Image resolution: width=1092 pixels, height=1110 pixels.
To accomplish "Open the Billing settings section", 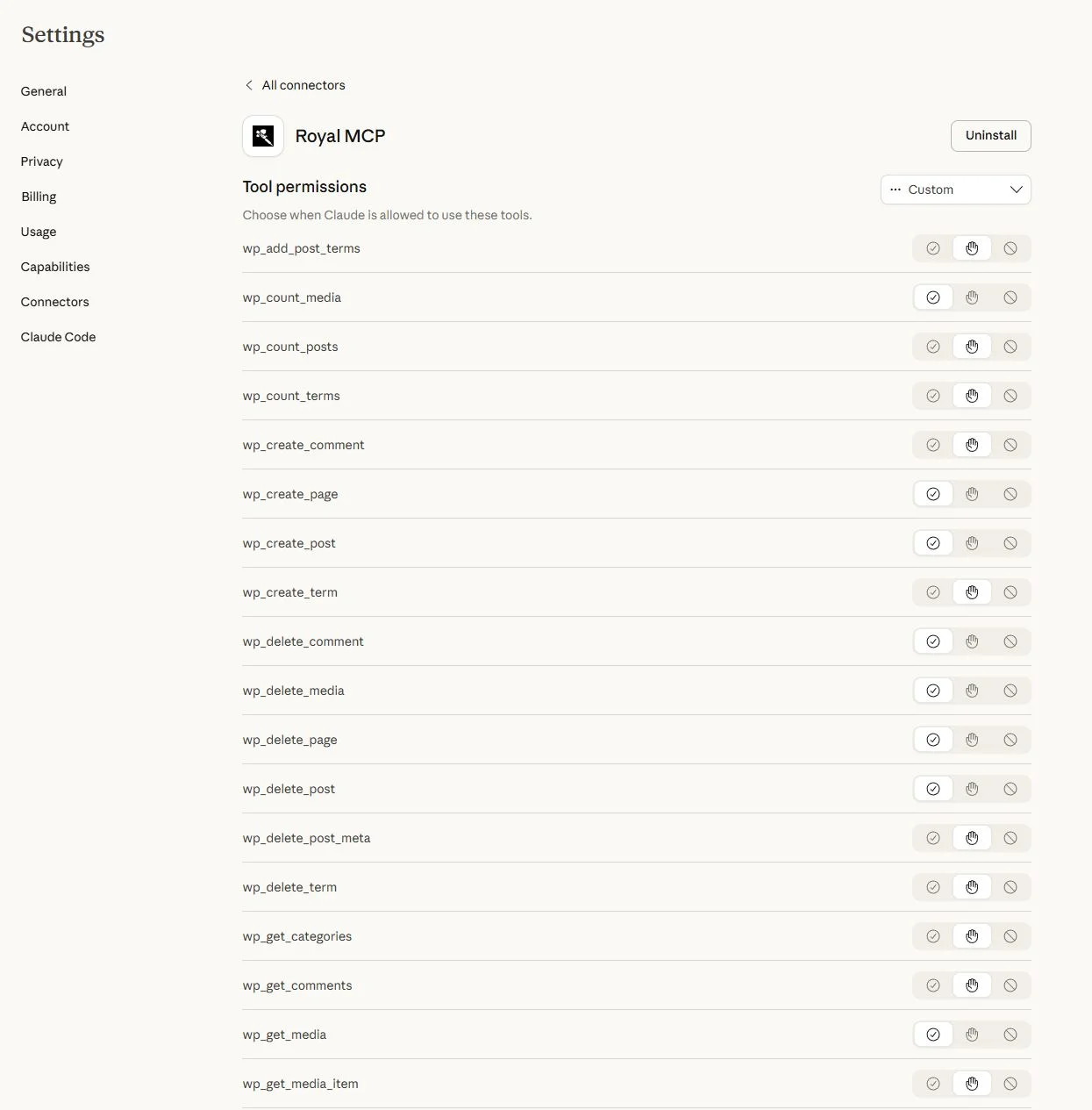I will click(38, 197).
